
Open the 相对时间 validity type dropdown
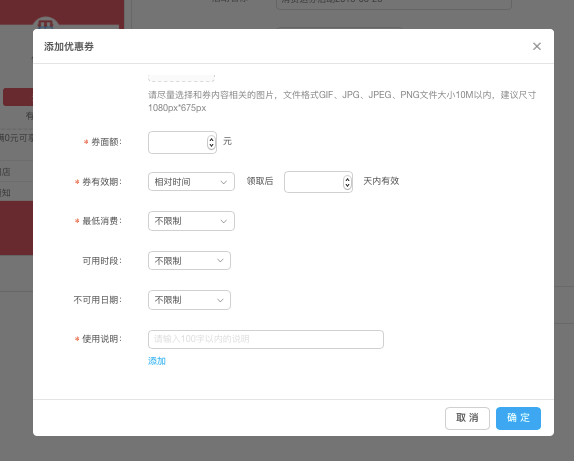(x=191, y=182)
